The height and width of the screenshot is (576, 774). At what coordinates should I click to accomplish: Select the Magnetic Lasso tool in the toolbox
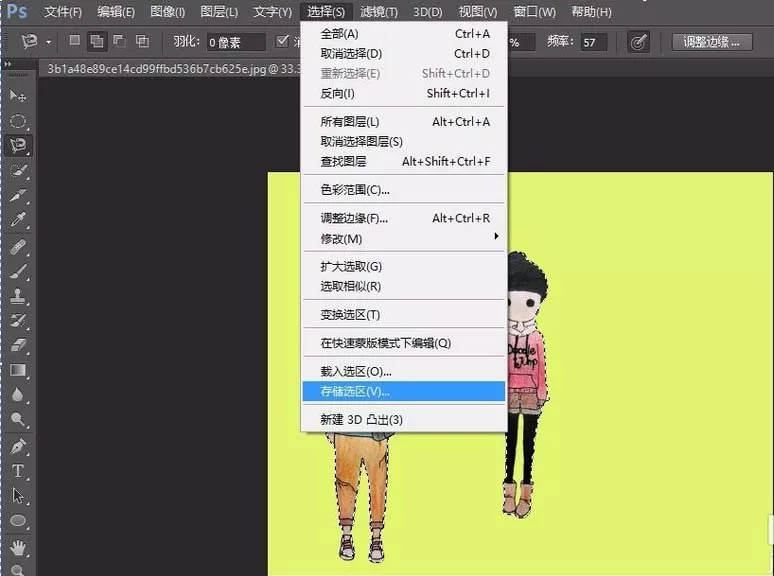click(x=18, y=145)
